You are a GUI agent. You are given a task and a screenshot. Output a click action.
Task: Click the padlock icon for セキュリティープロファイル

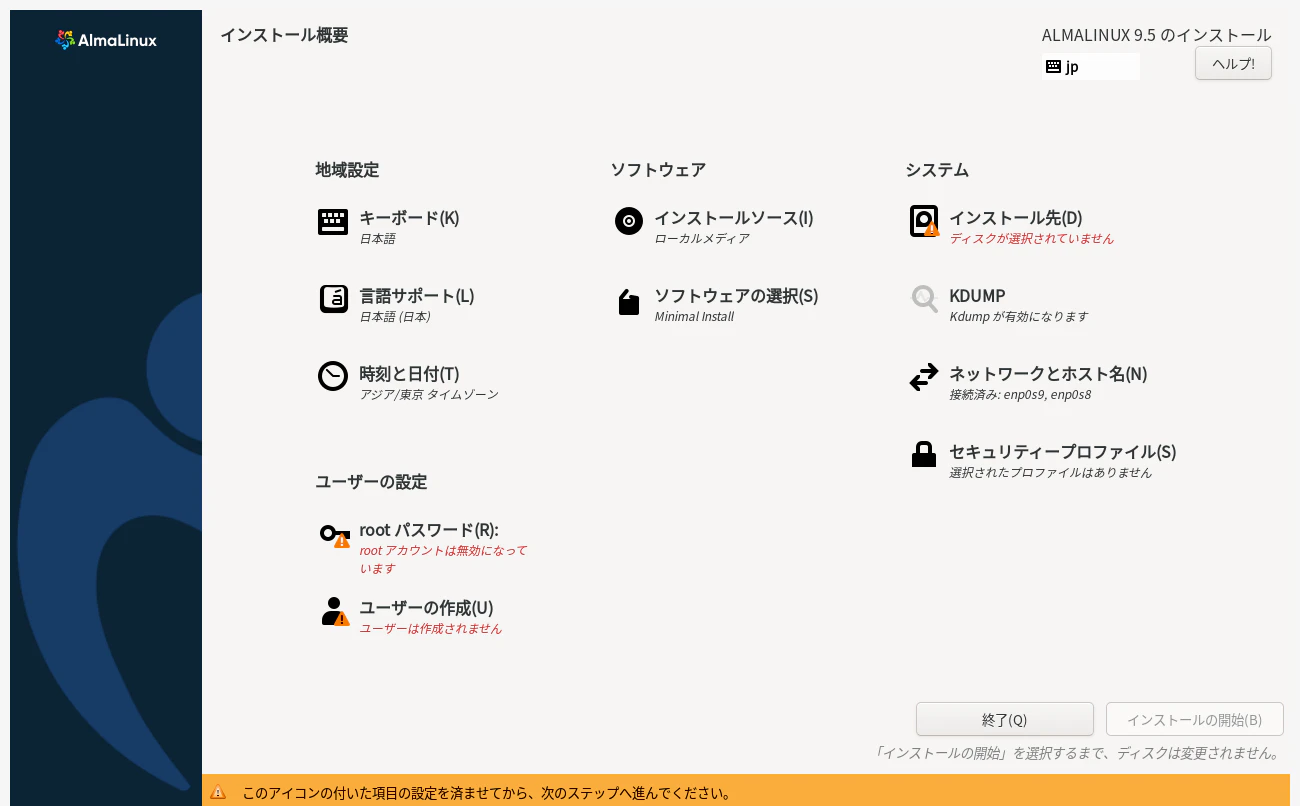(x=924, y=454)
